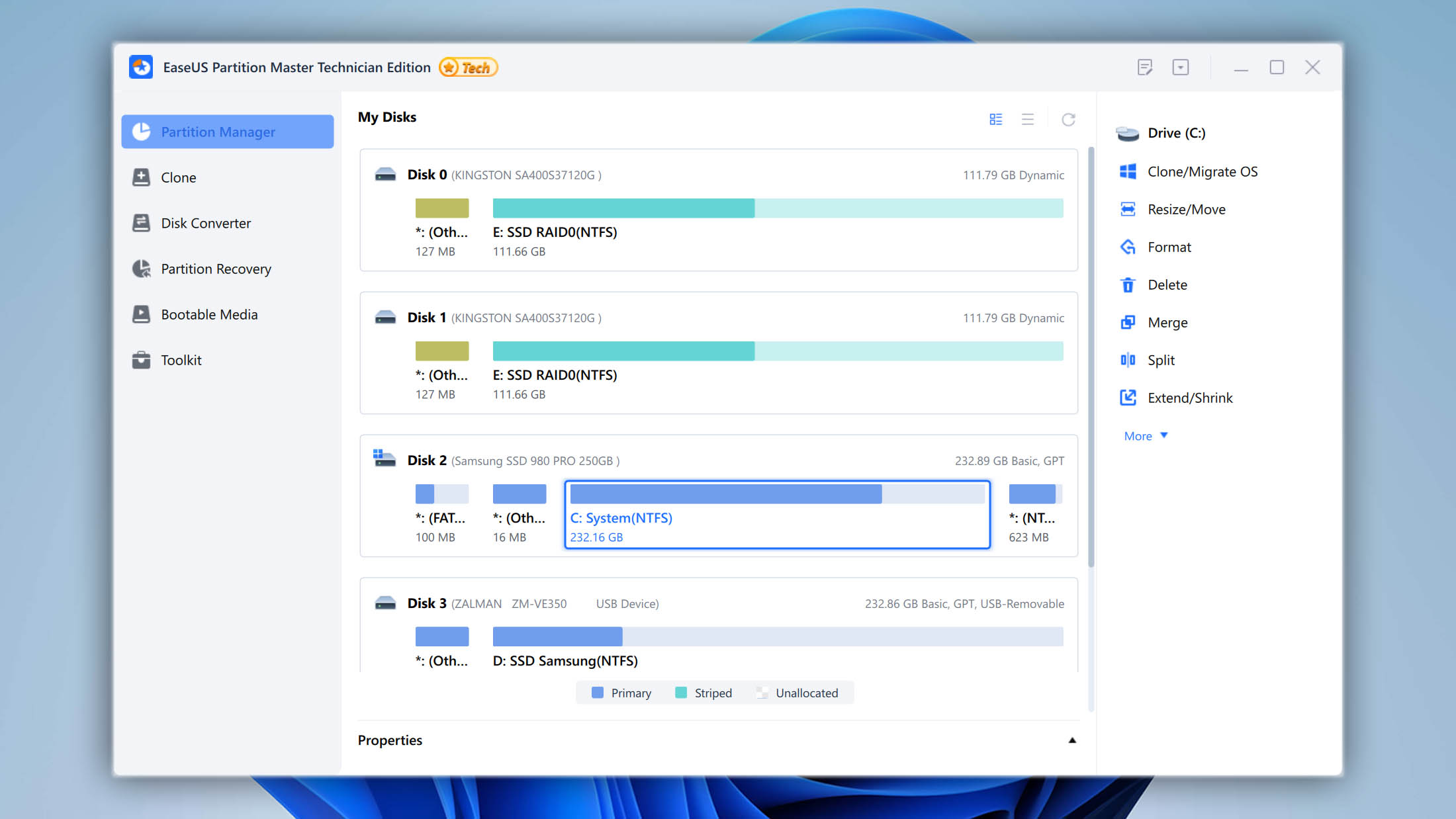Click the Partition Recovery sidebar icon

[141, 269]
